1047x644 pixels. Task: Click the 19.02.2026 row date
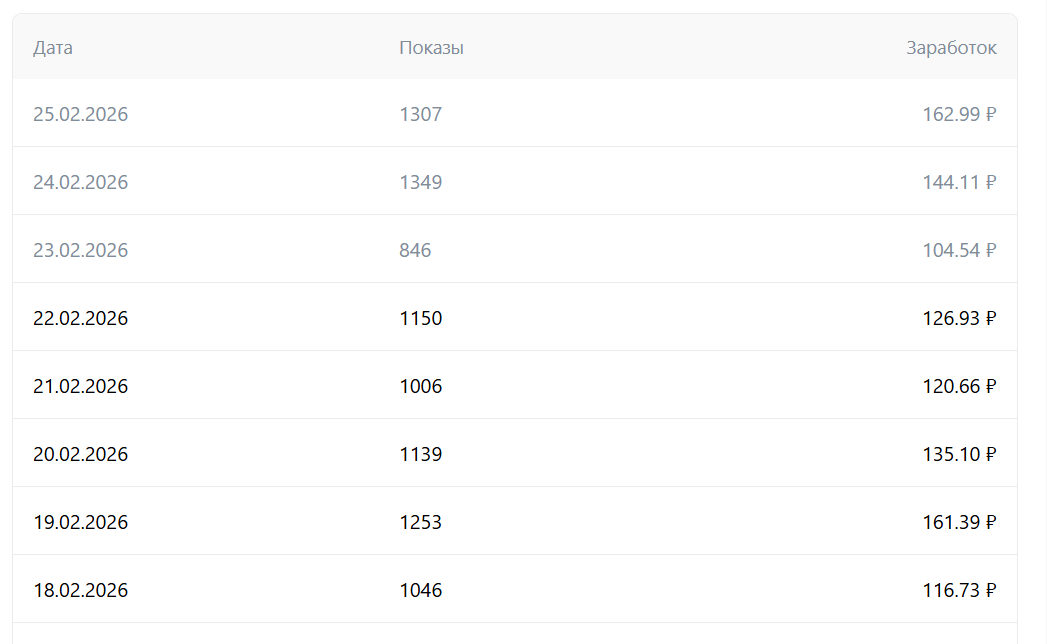80,522
